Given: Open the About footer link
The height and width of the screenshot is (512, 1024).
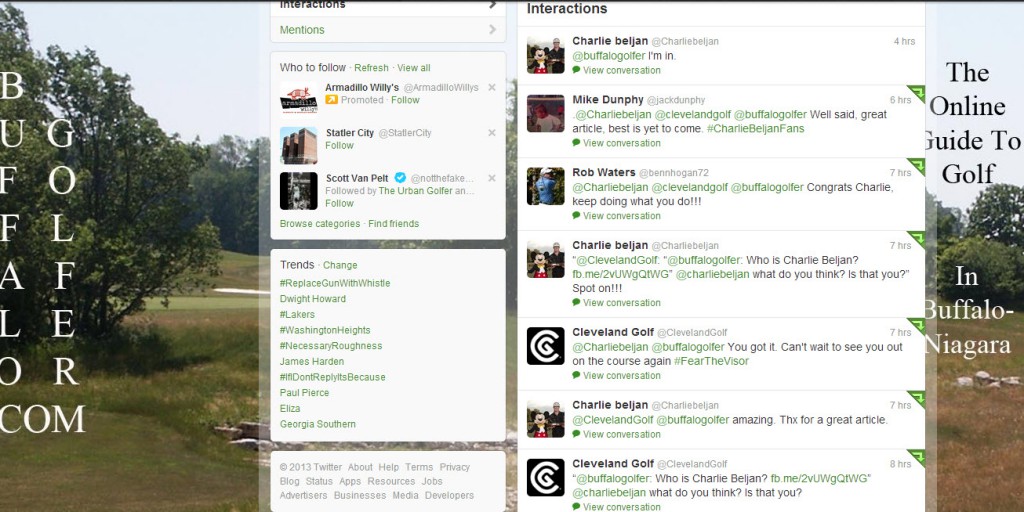Looking at the screenshot, I should [360, 467].
